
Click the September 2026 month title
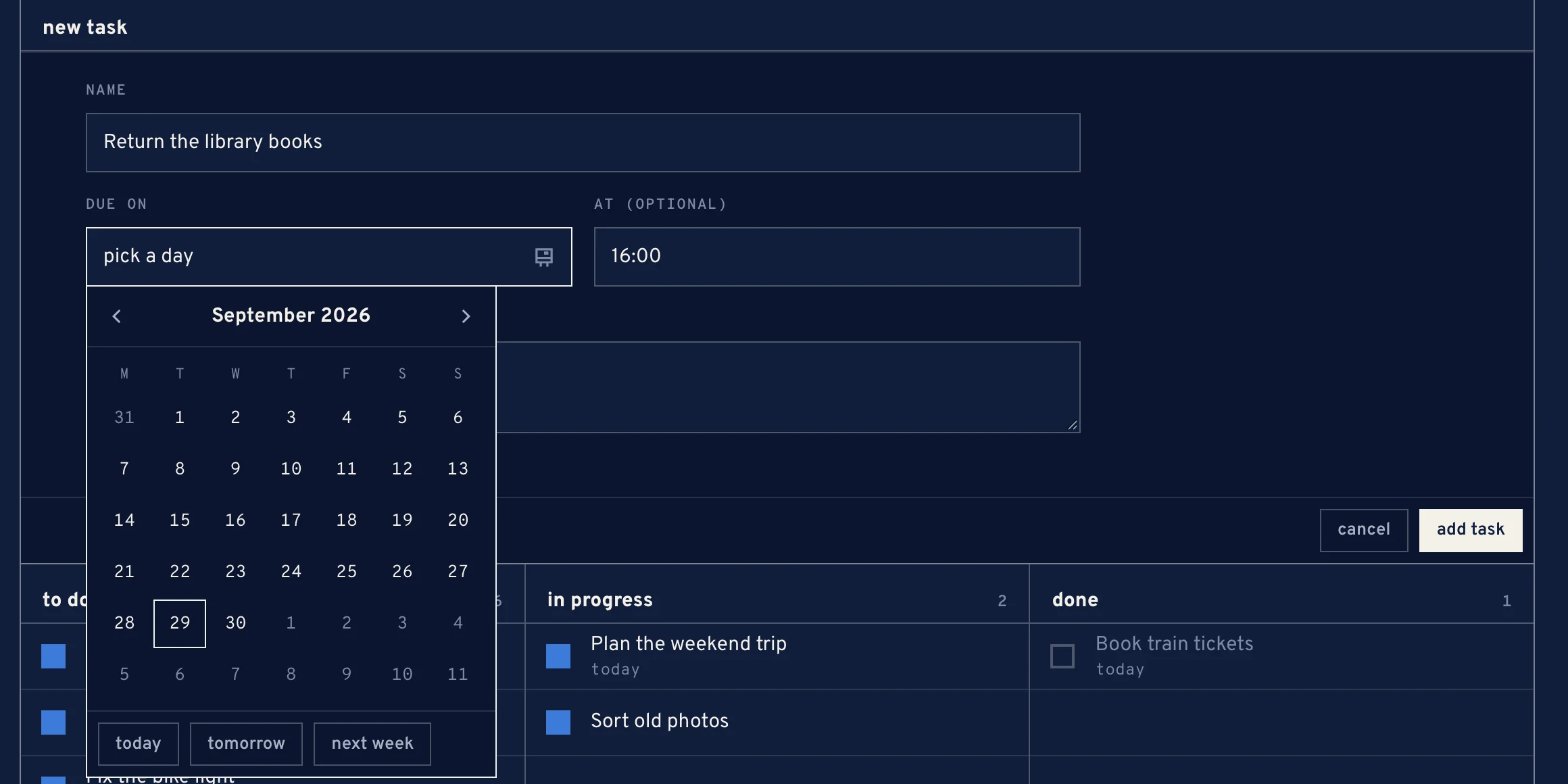coord(291,316)
